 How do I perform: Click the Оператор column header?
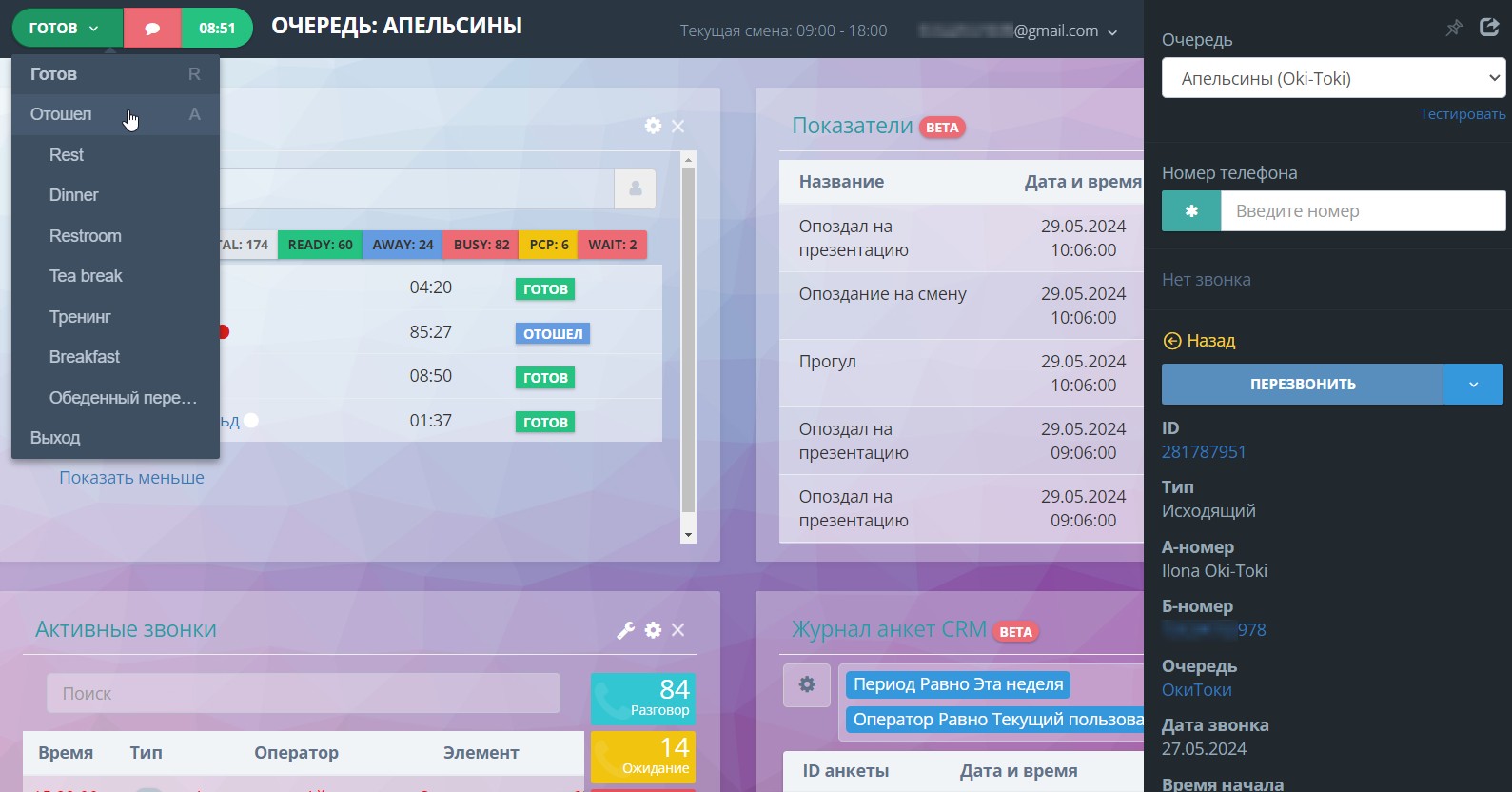click(296, 753)
